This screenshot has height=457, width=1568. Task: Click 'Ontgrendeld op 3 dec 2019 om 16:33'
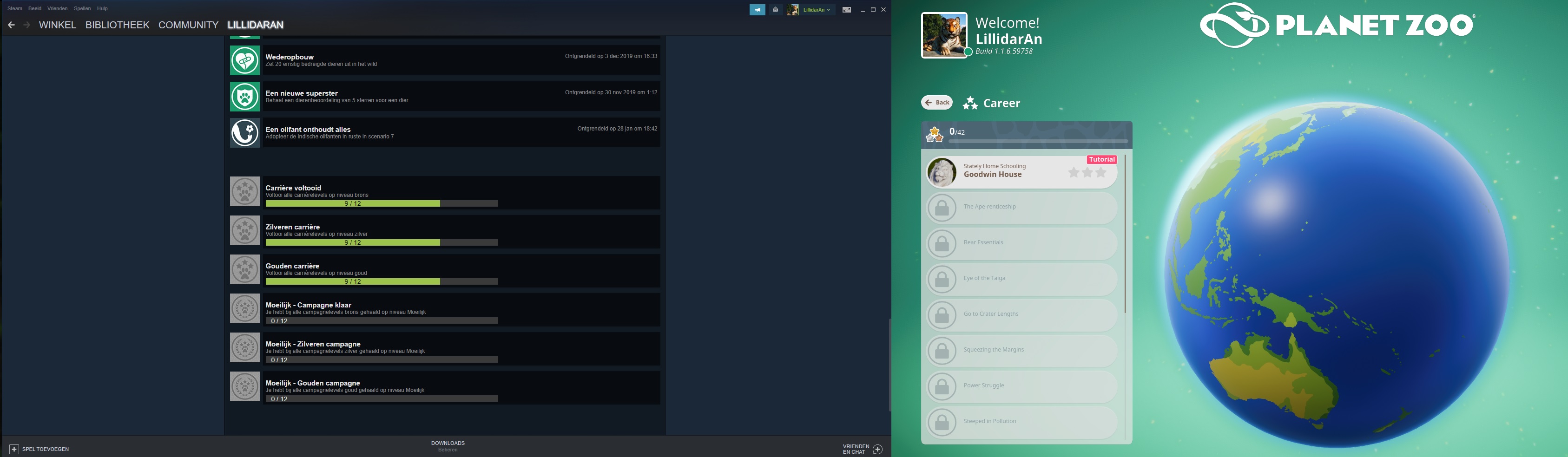(x=611, y=56)
